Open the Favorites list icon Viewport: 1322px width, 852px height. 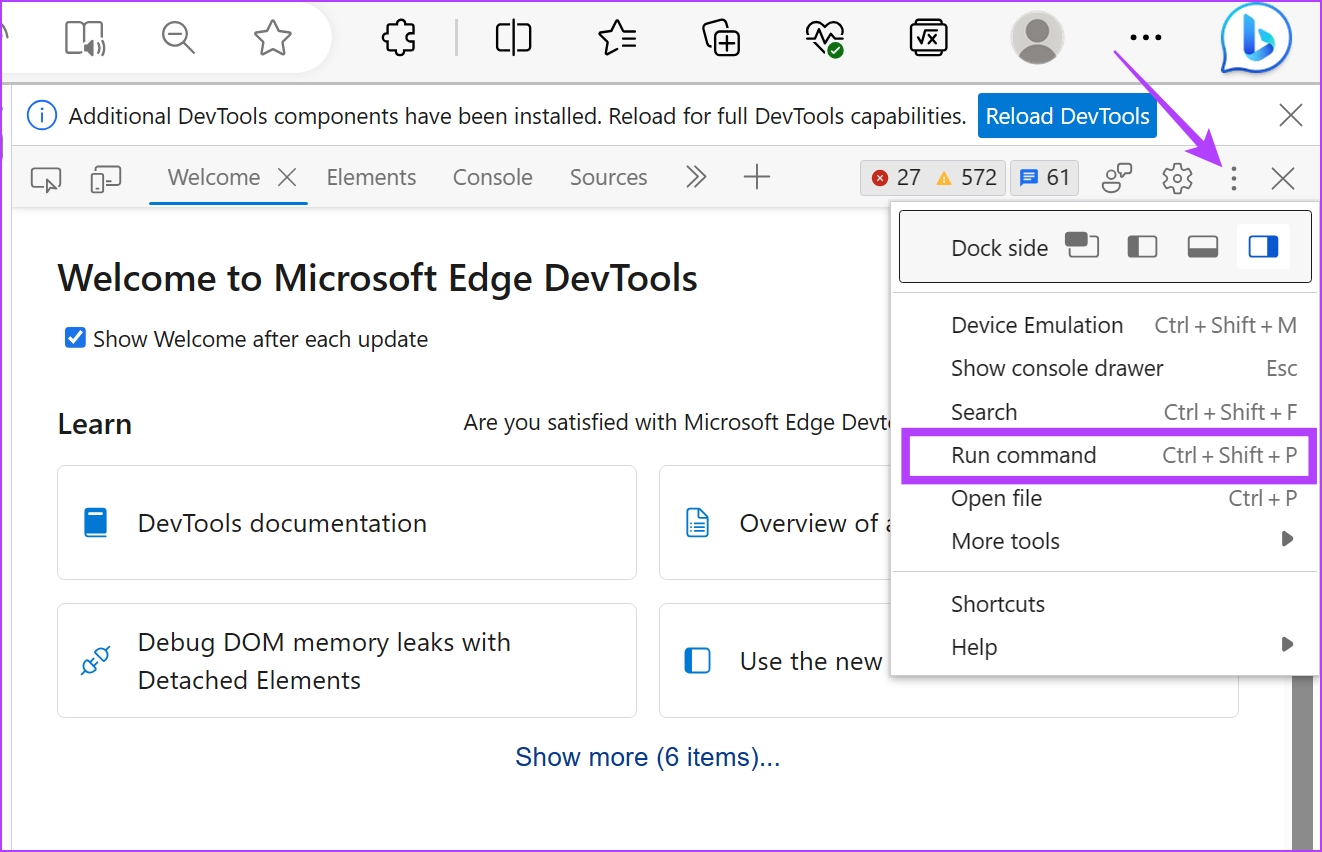pos(617,38)
